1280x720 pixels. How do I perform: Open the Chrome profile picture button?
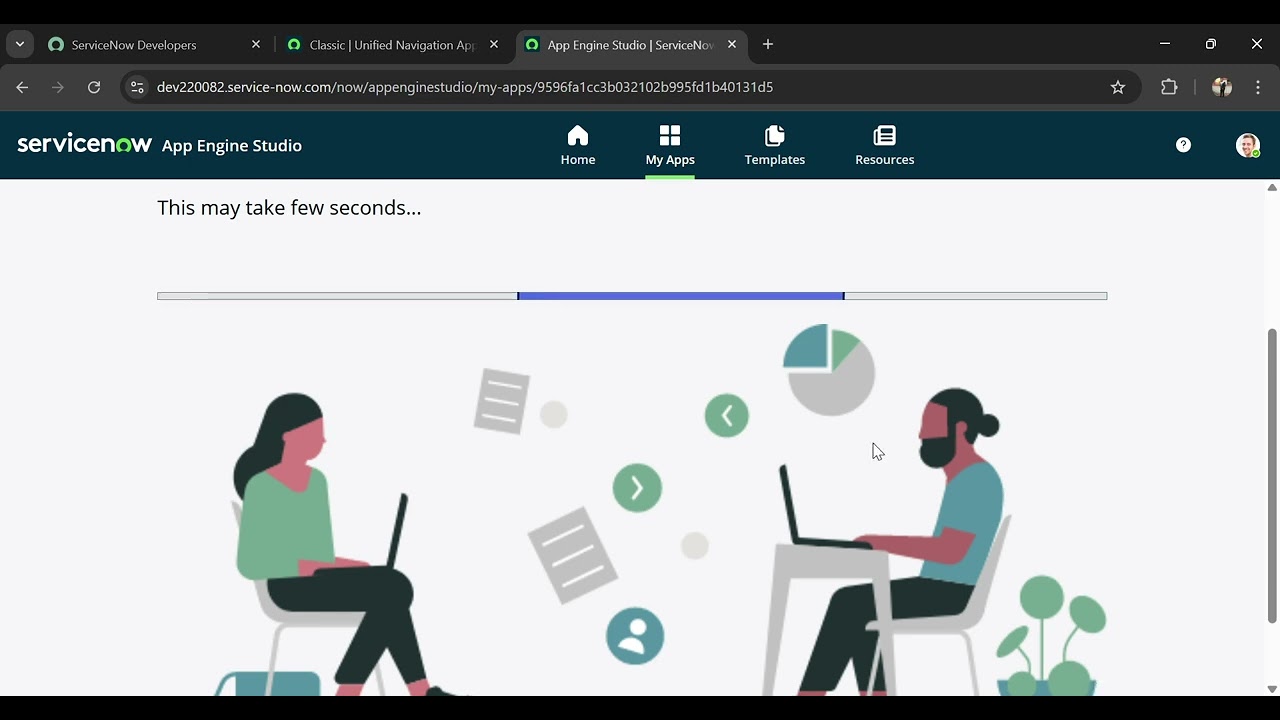1222,87
